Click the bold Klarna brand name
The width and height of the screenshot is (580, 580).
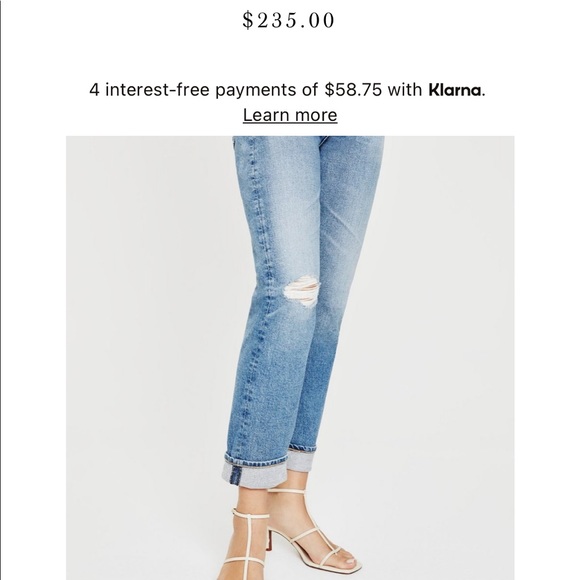[455, 90]
